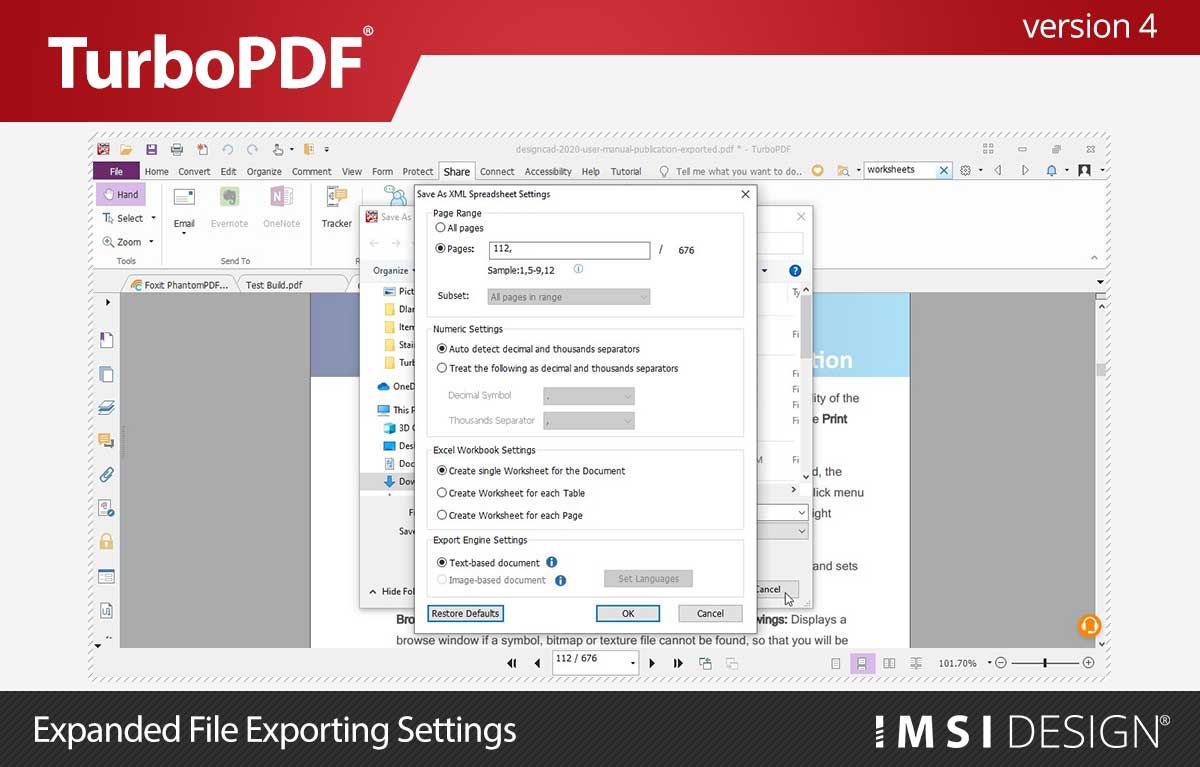
Task: Switch to the Convert ribbon tab
Action: pyautogui.click(x=194, y=171)
